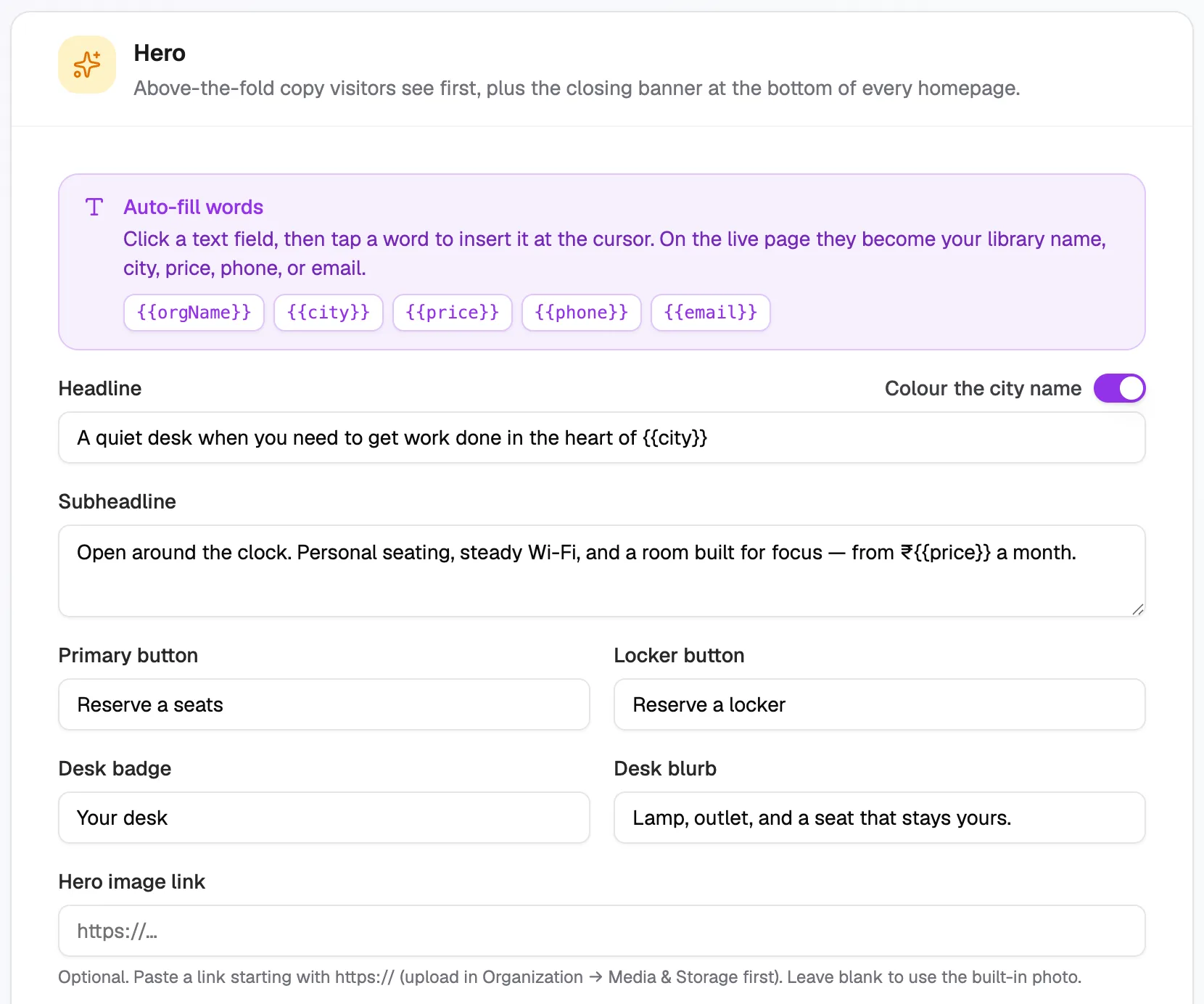Click the Hero section title

point(160,53)
